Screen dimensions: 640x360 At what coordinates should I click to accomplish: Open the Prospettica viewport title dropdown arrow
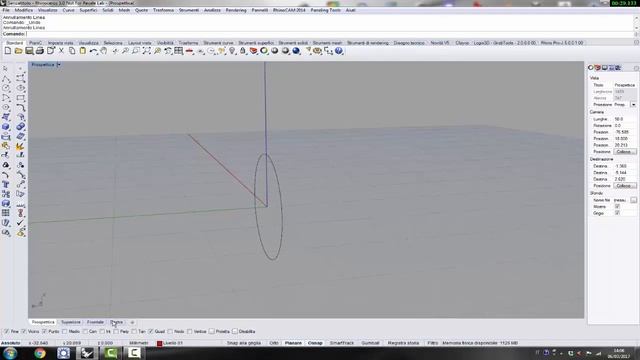59,64
